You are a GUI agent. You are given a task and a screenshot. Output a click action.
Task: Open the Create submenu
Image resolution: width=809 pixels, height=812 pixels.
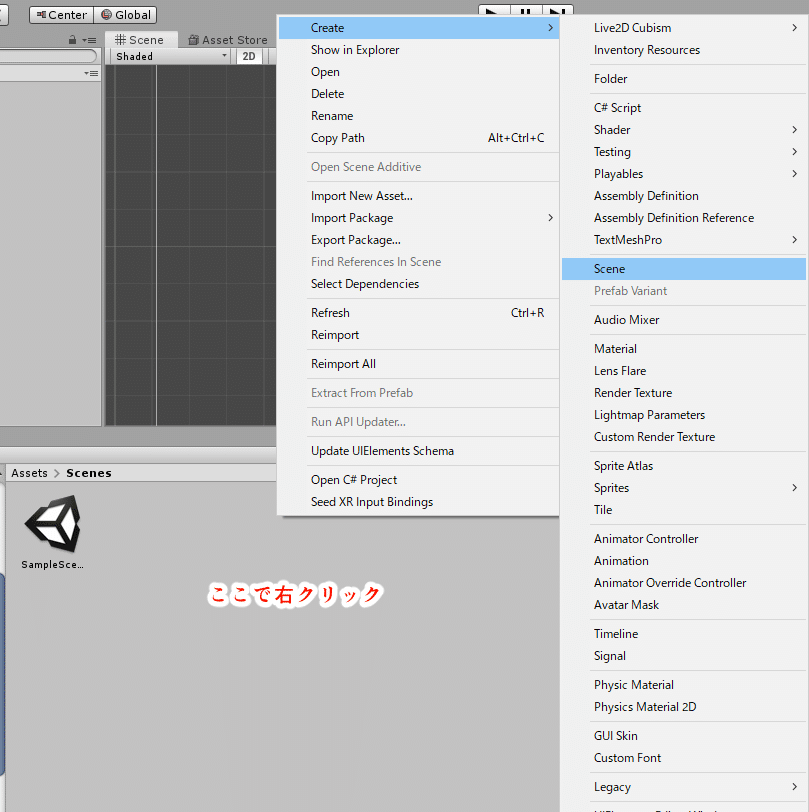pos(418,28)
